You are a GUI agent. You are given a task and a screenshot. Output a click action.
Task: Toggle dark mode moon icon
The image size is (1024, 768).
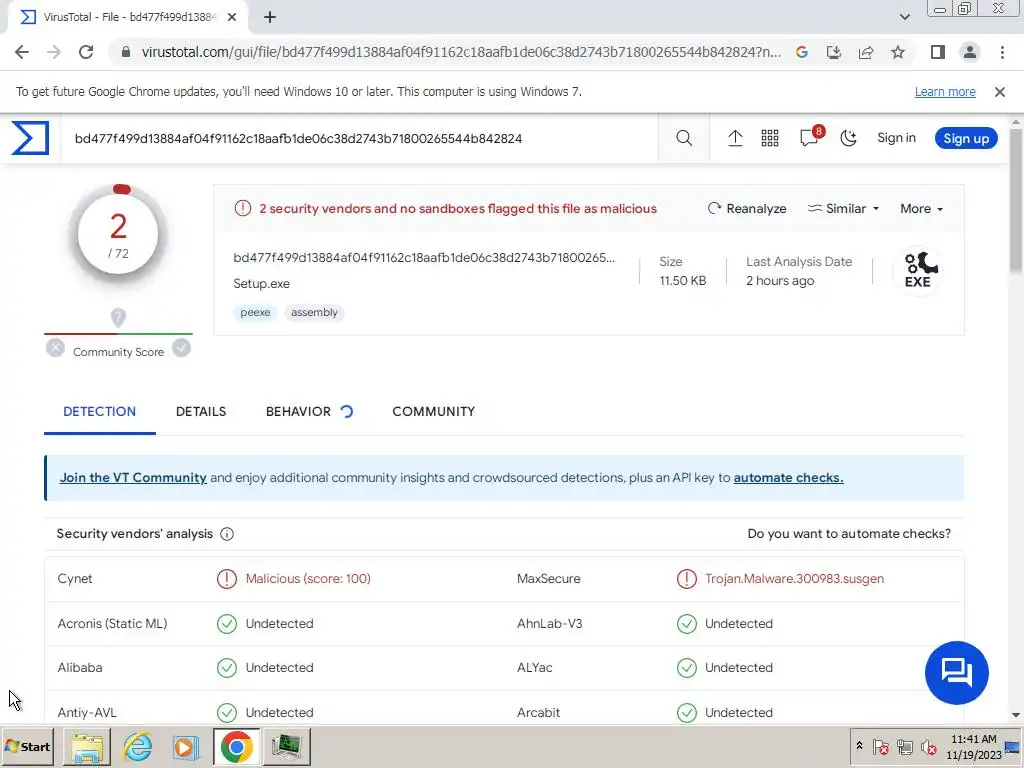click(x=848, y=138)
